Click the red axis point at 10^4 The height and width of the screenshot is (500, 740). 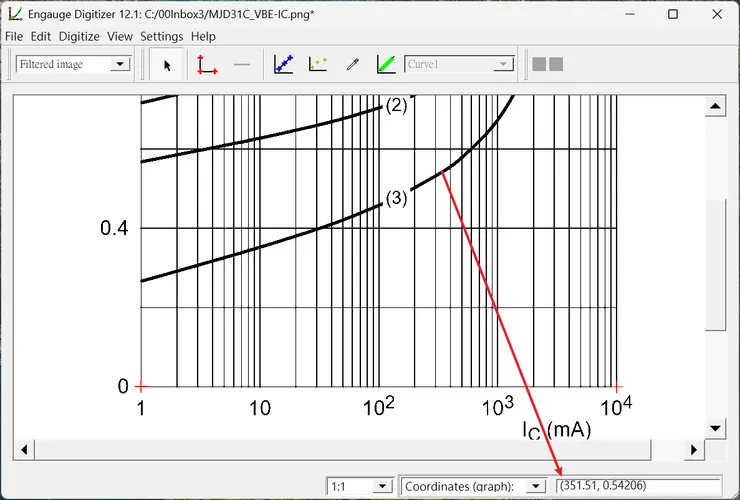point(616,387)
